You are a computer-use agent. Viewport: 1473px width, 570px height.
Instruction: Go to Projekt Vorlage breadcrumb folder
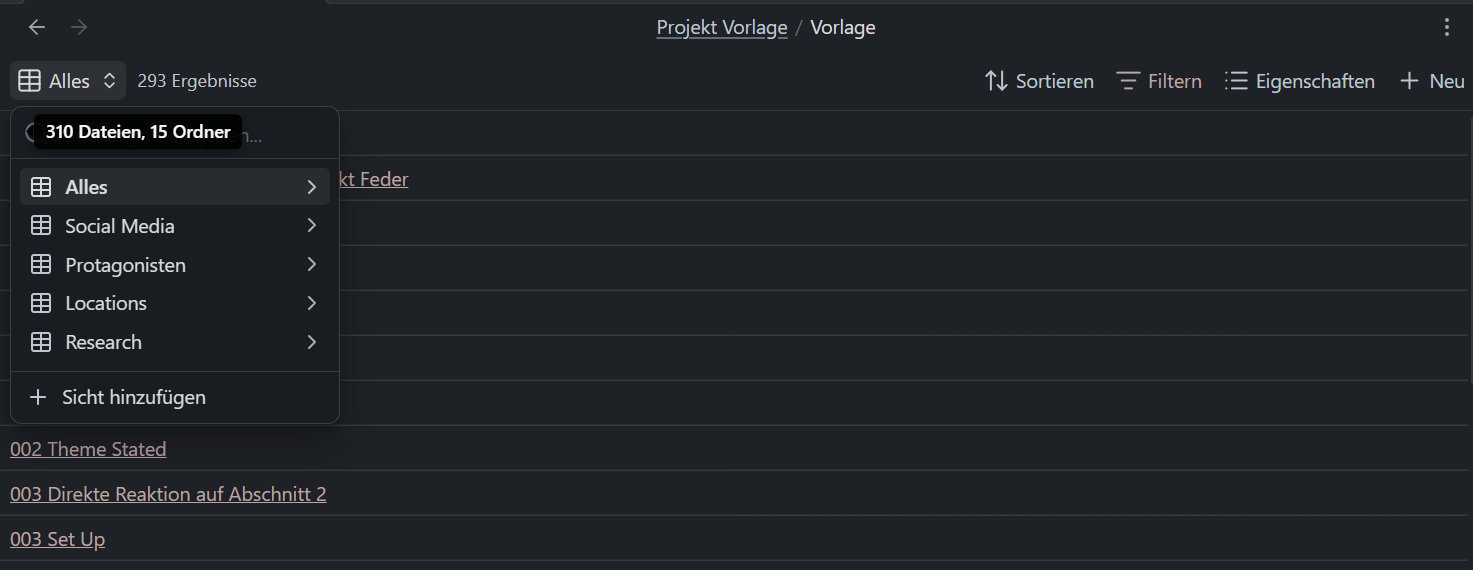click(x=721, y=27)
